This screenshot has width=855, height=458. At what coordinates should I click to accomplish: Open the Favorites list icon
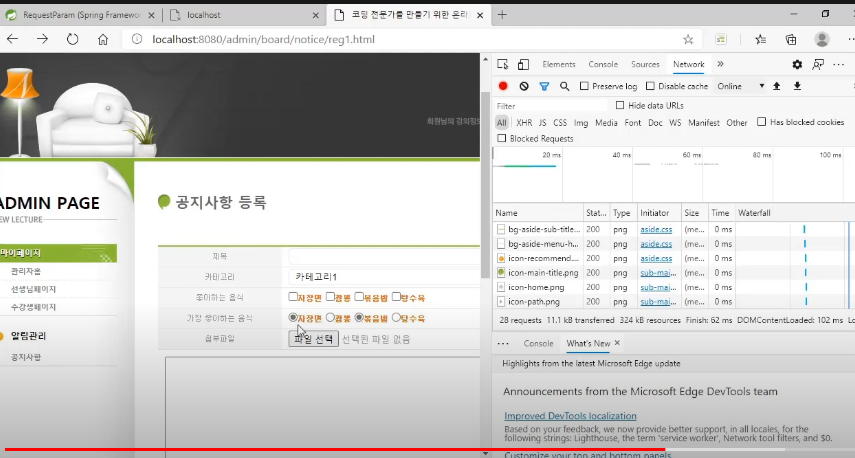point(761,39)
